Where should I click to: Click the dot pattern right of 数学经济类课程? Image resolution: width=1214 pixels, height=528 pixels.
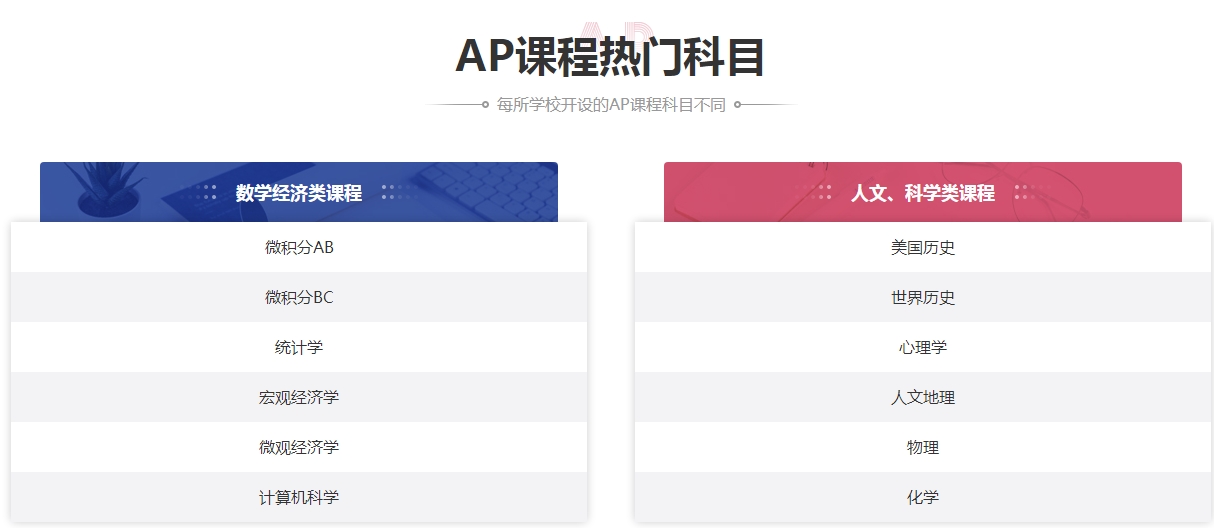click(400, 192)
